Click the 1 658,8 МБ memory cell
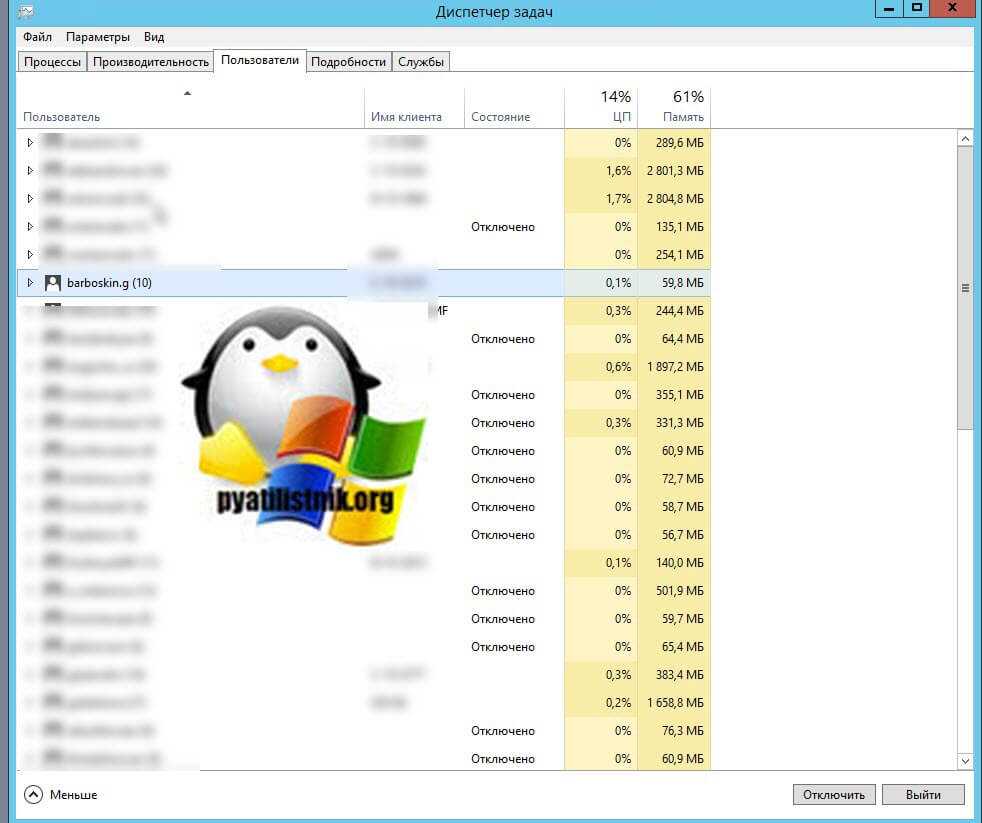The width and height of the screenshot is (982, 823). coord(675,703)
